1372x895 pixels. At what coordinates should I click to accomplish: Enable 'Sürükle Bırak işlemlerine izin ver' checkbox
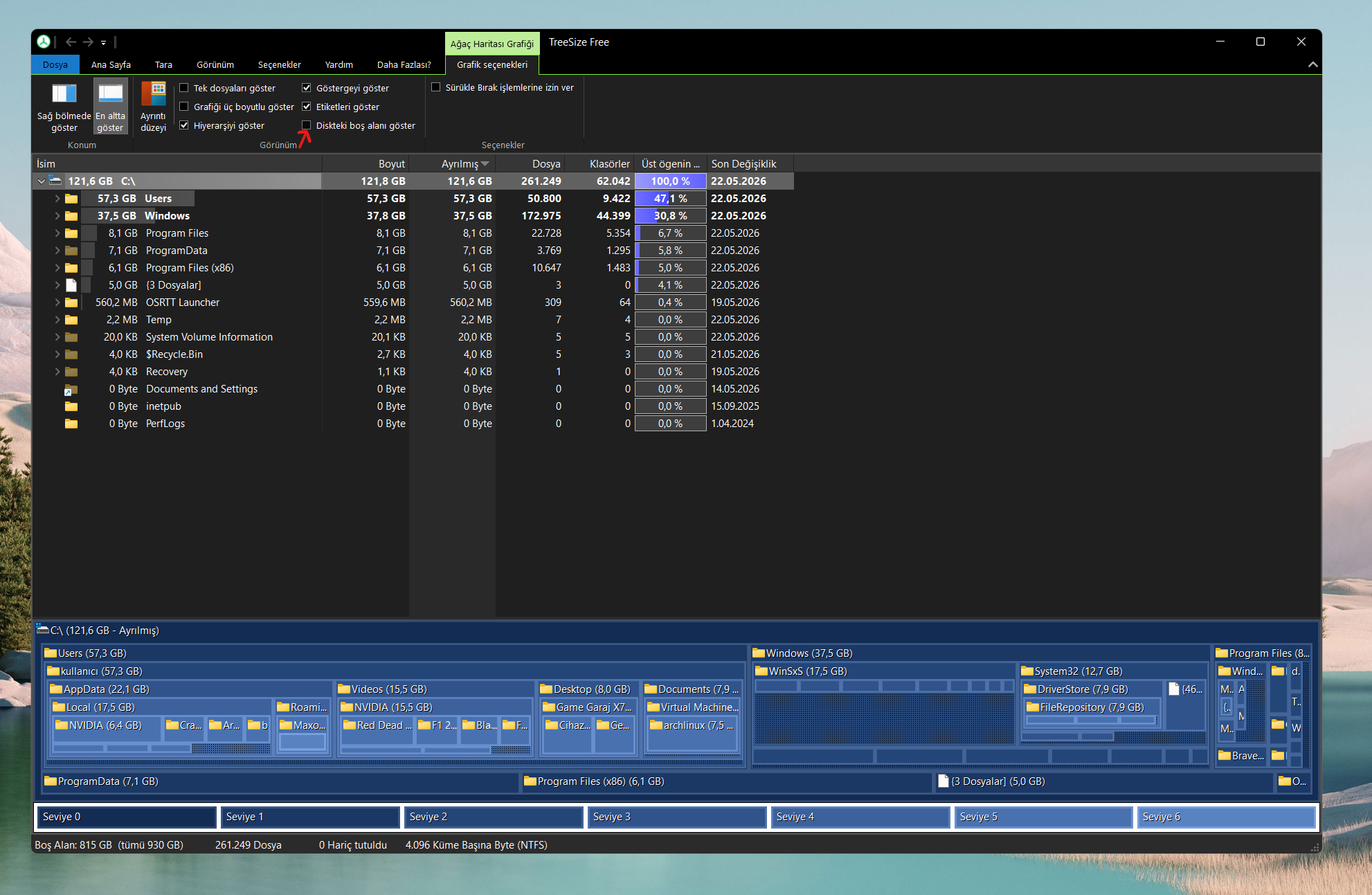(x=436, y=87)
